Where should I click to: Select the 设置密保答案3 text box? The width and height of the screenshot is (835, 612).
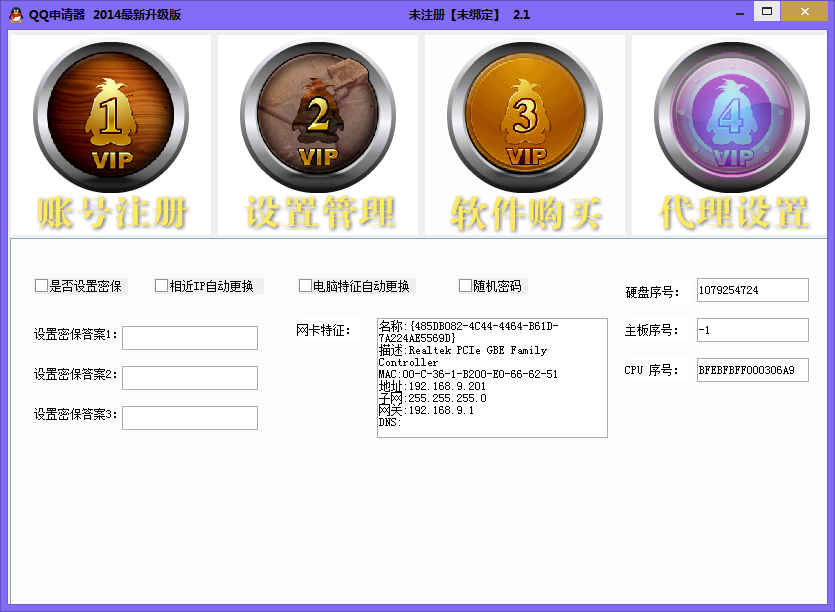coord(189,417)
